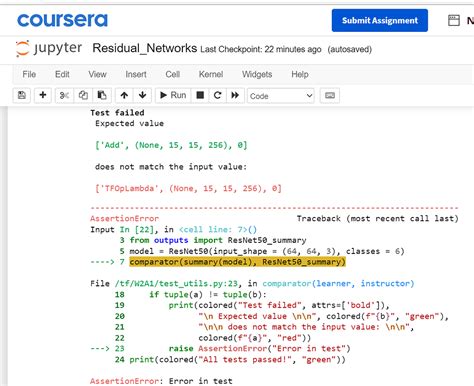Go to Coursera home via logo
The image size is (474, 386).
(x=62, y=20)
